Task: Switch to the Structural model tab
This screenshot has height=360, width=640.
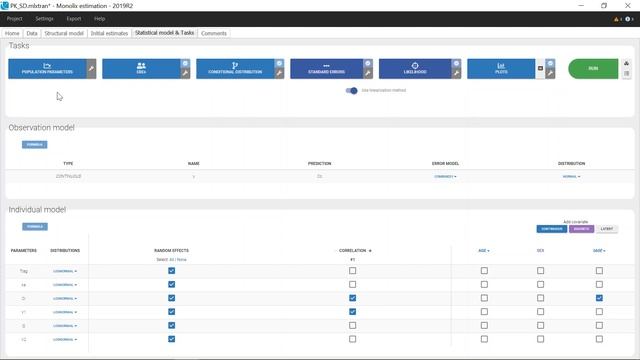Action: [x=64, y=33]
